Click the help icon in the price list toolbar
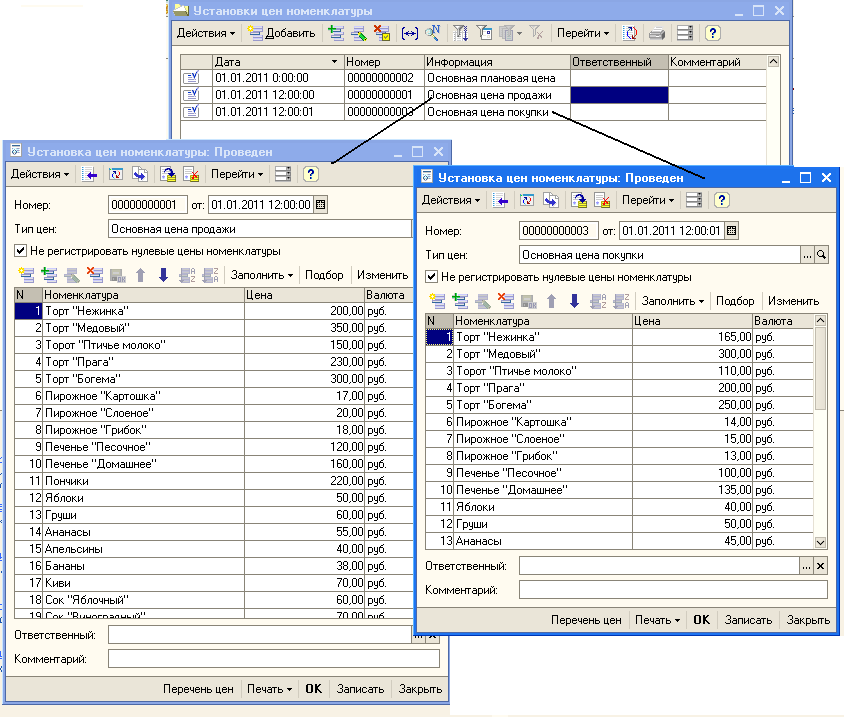Image resolution: width=844 pixels, height=717 pixels. (x=712, y=33)
